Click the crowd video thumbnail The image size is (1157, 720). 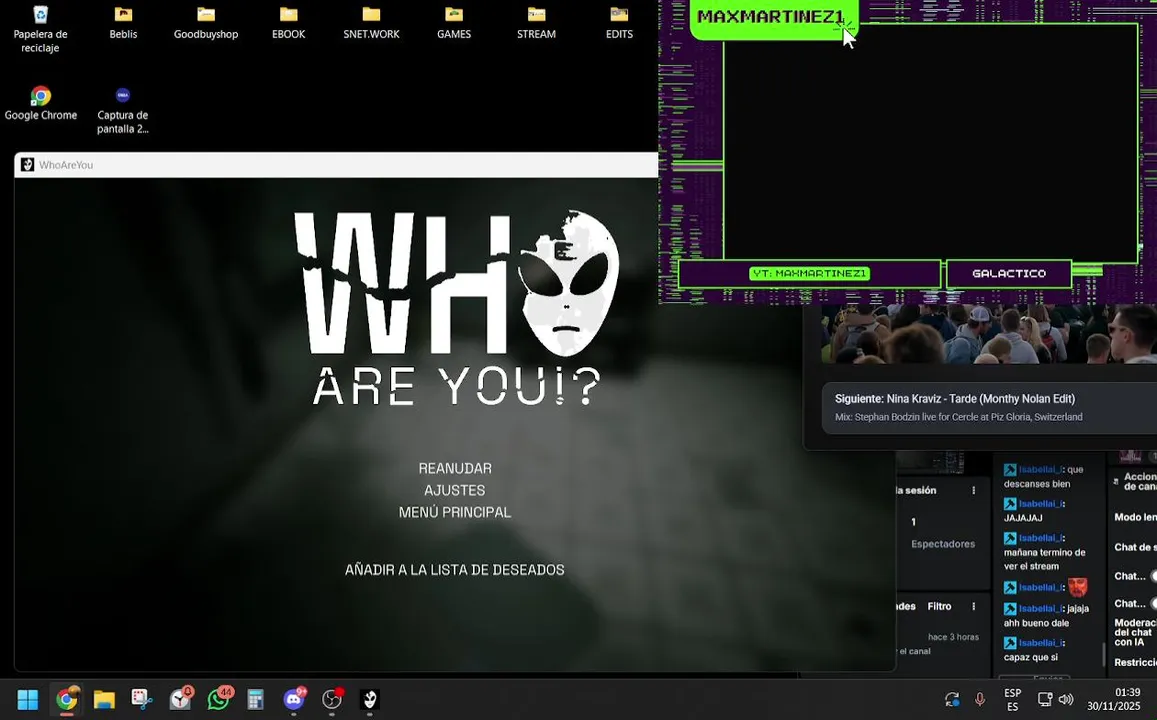click(989, 334)
